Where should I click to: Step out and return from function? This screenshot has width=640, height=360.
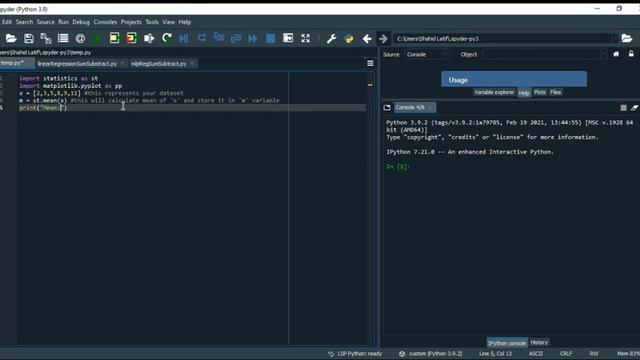(x=236, y=38)
